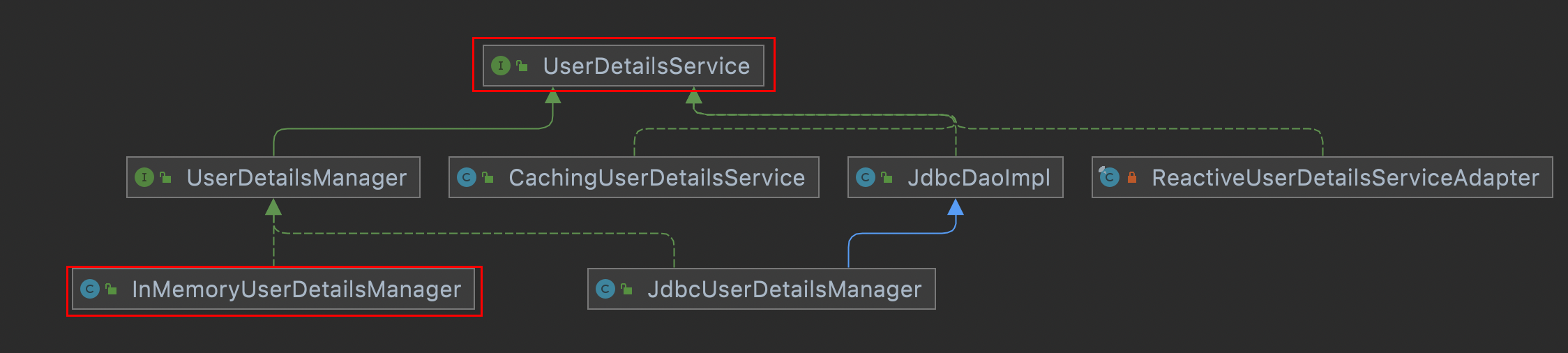1568x353 pixels.
Task: Click the interface icon beside UserDetailsService
Action: pos(500,66)
